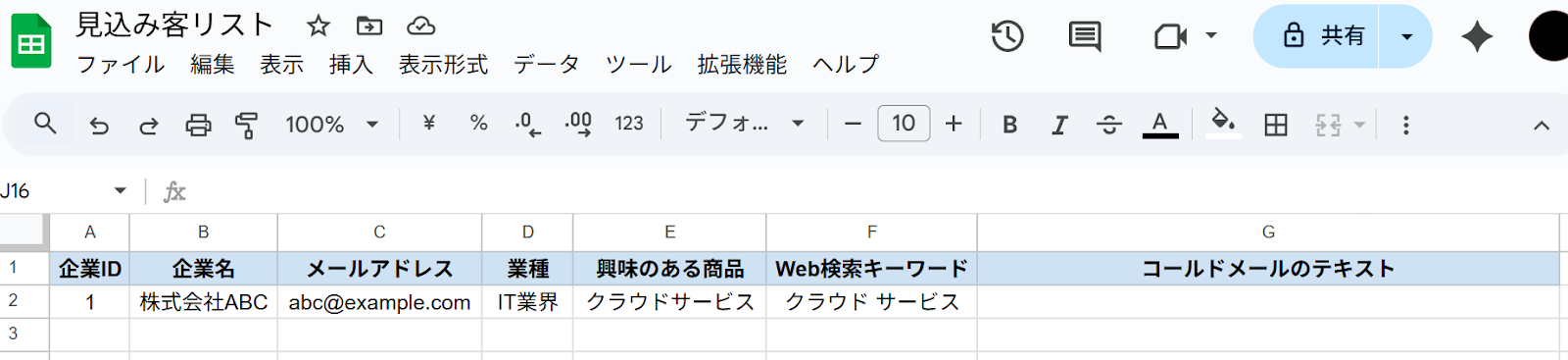This screenshot has height=360, width=1568.
Task: Open version history clock icon
Action: click(1007, 36)
